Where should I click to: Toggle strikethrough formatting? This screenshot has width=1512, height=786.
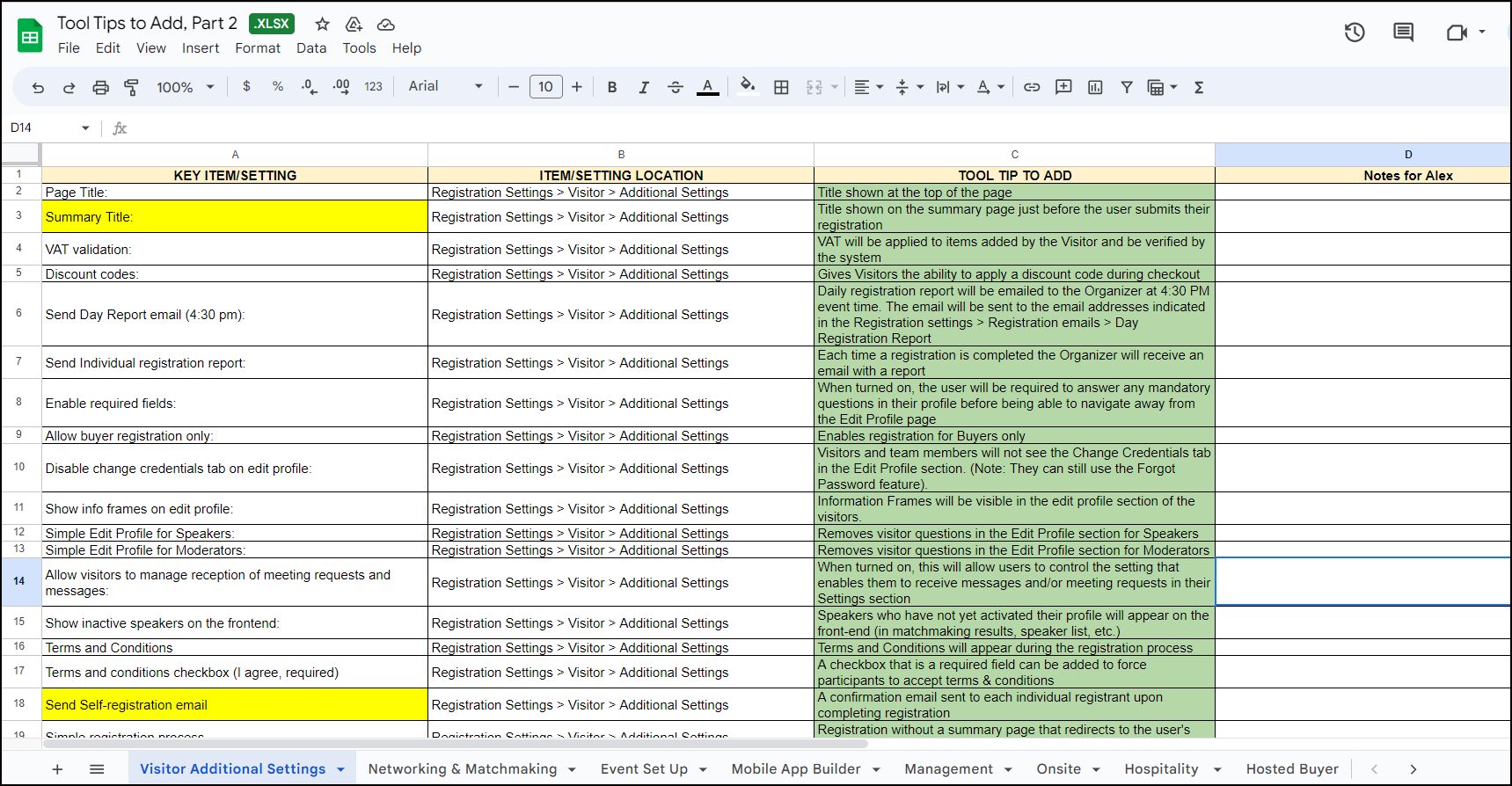[x=676, y=87]
